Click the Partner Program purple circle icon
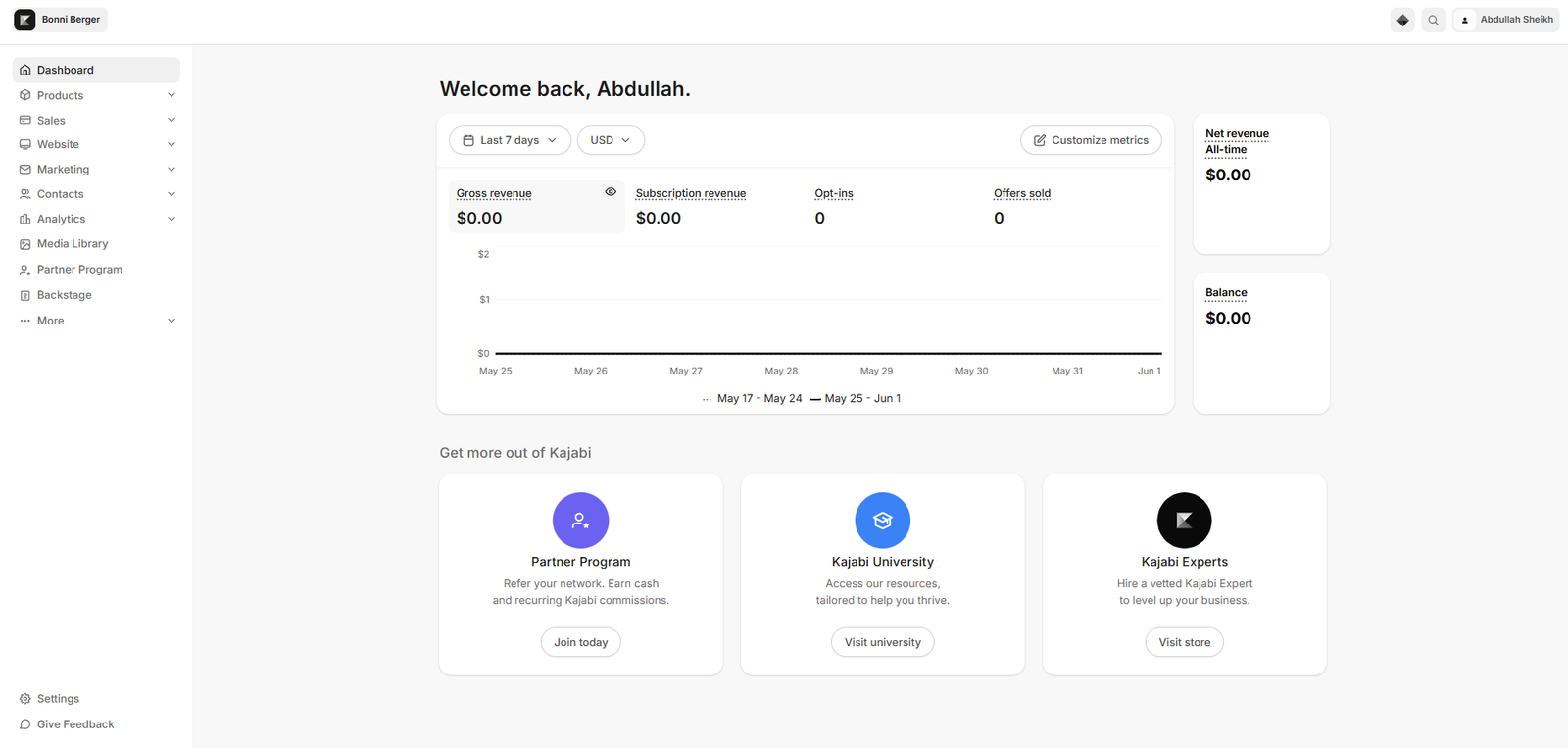 [581, 521]
